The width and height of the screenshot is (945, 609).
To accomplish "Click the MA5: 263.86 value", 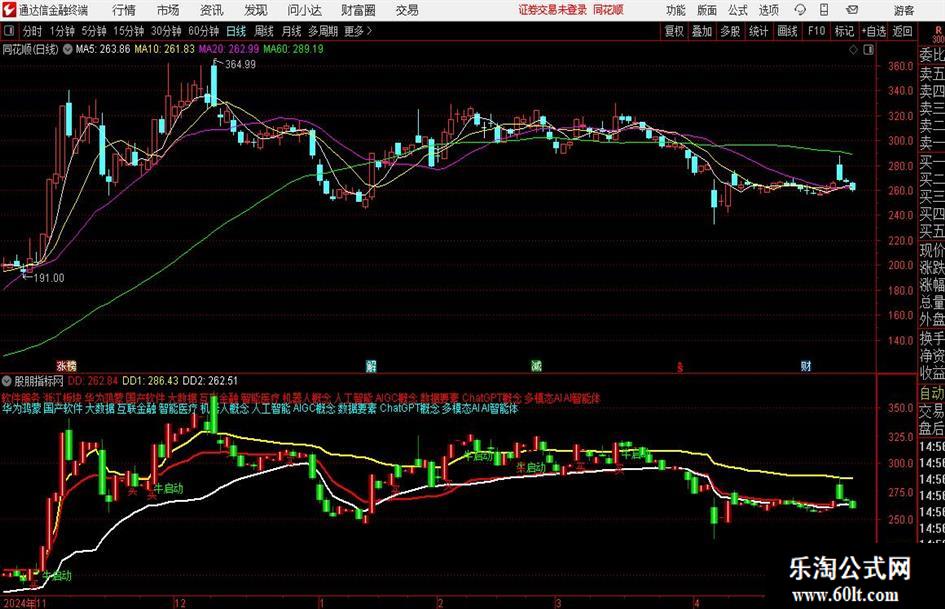I will click(103, 49).
